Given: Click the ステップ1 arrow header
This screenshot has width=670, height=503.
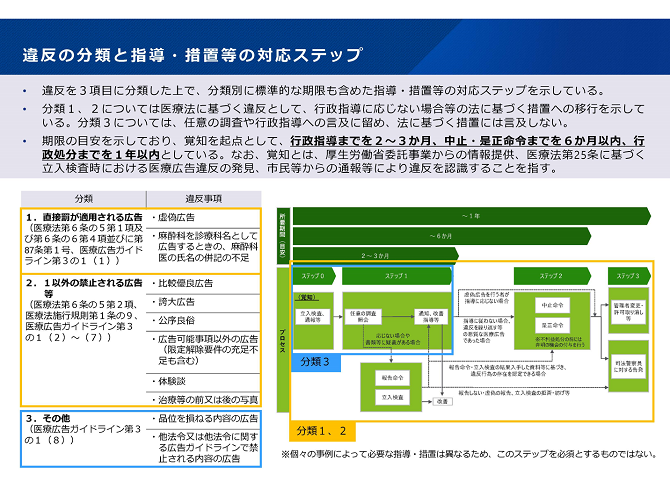Looking at the screenshot, I should [397, 276].
